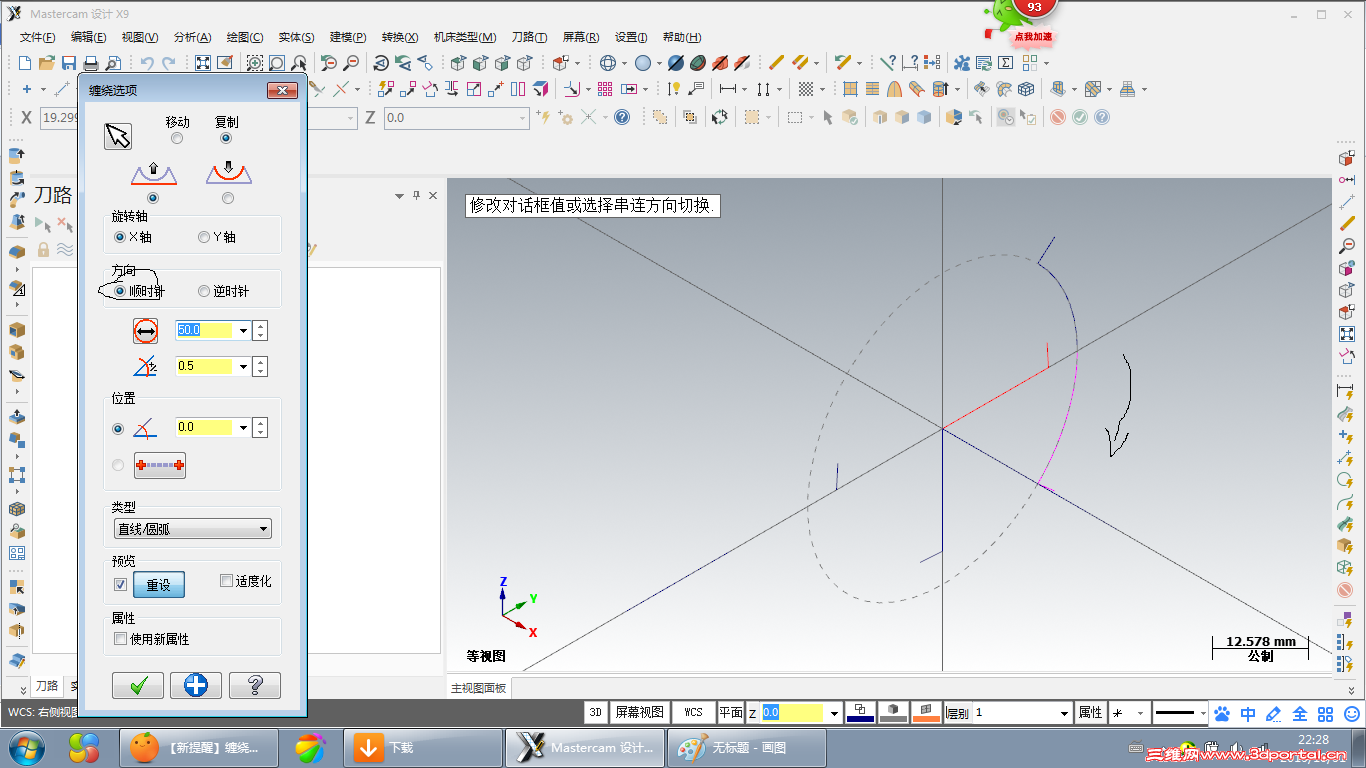Screen dimensions: 1366x768
Task: Click the angle tolerance icon beside 0.5
Action: (x=146, y=366)
